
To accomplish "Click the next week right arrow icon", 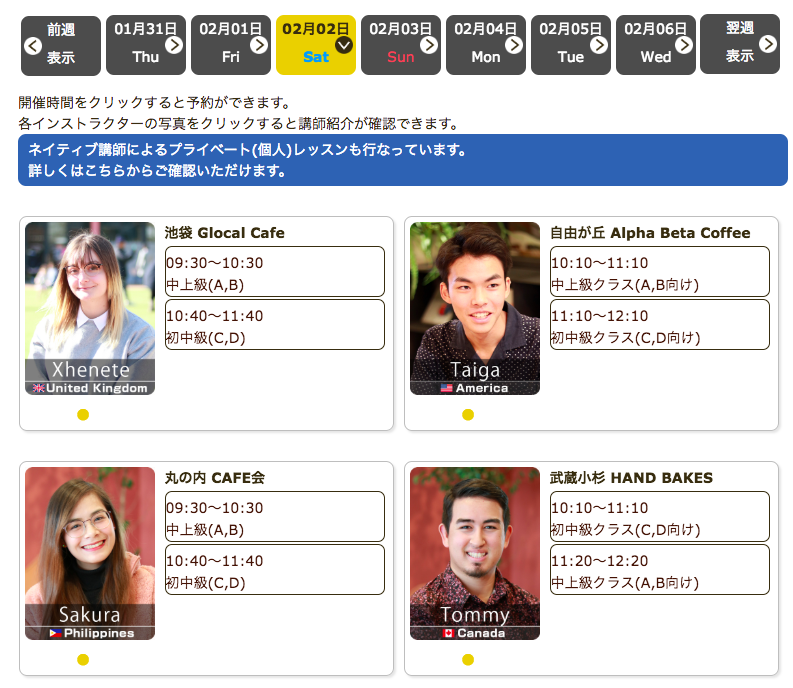I will pos(767,44).
